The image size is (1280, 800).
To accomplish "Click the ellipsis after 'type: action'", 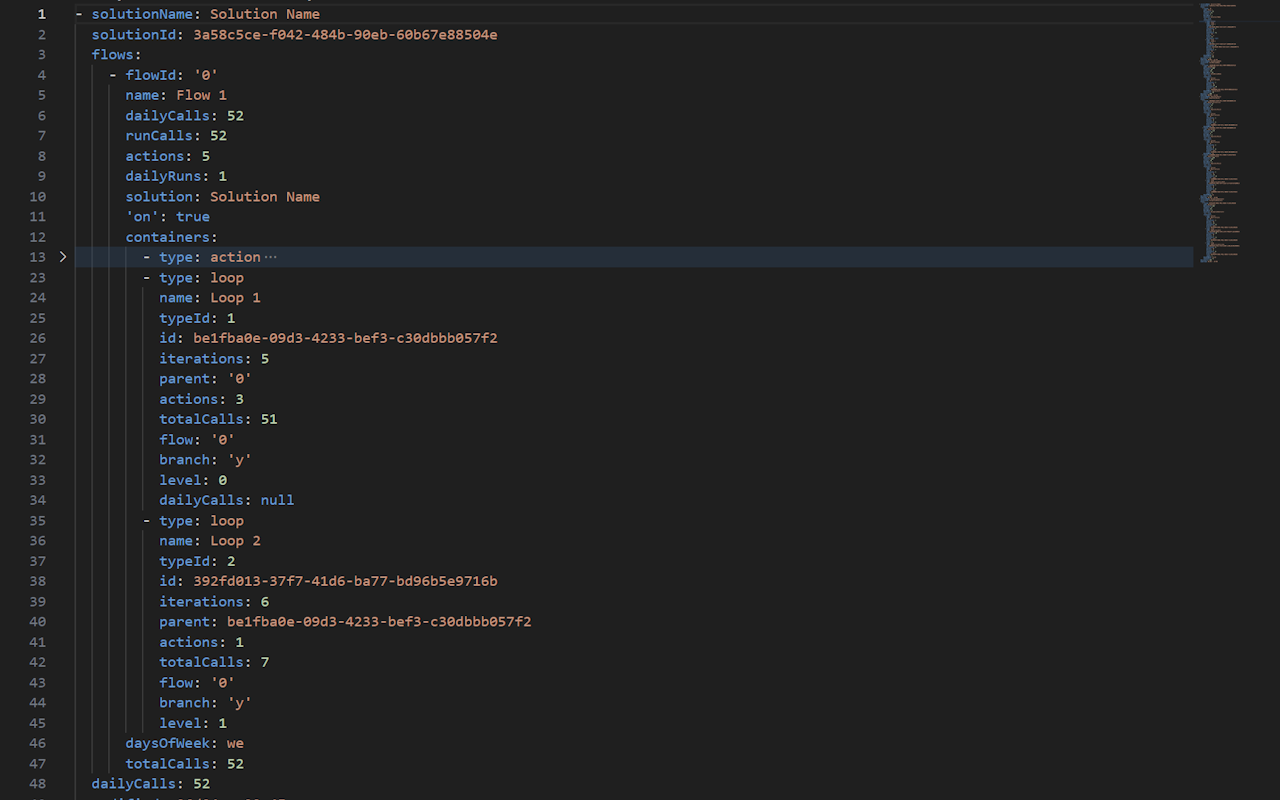I will 270,257.
